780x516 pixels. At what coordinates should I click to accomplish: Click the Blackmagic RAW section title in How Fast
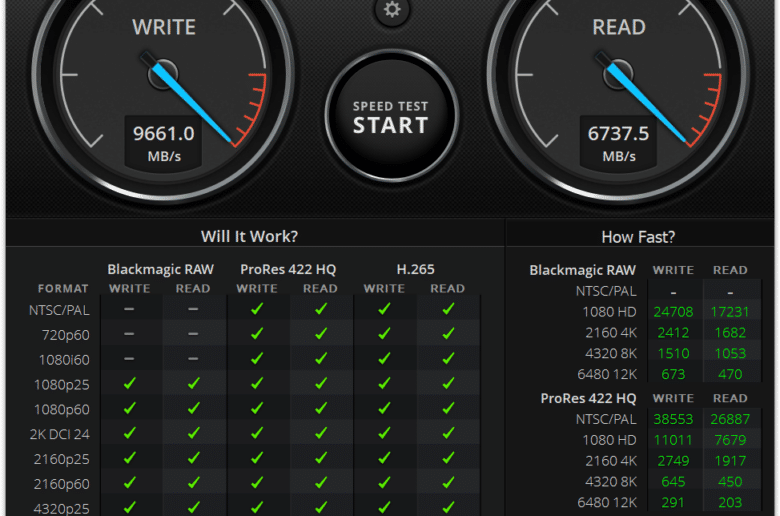(x=583, y=270)
